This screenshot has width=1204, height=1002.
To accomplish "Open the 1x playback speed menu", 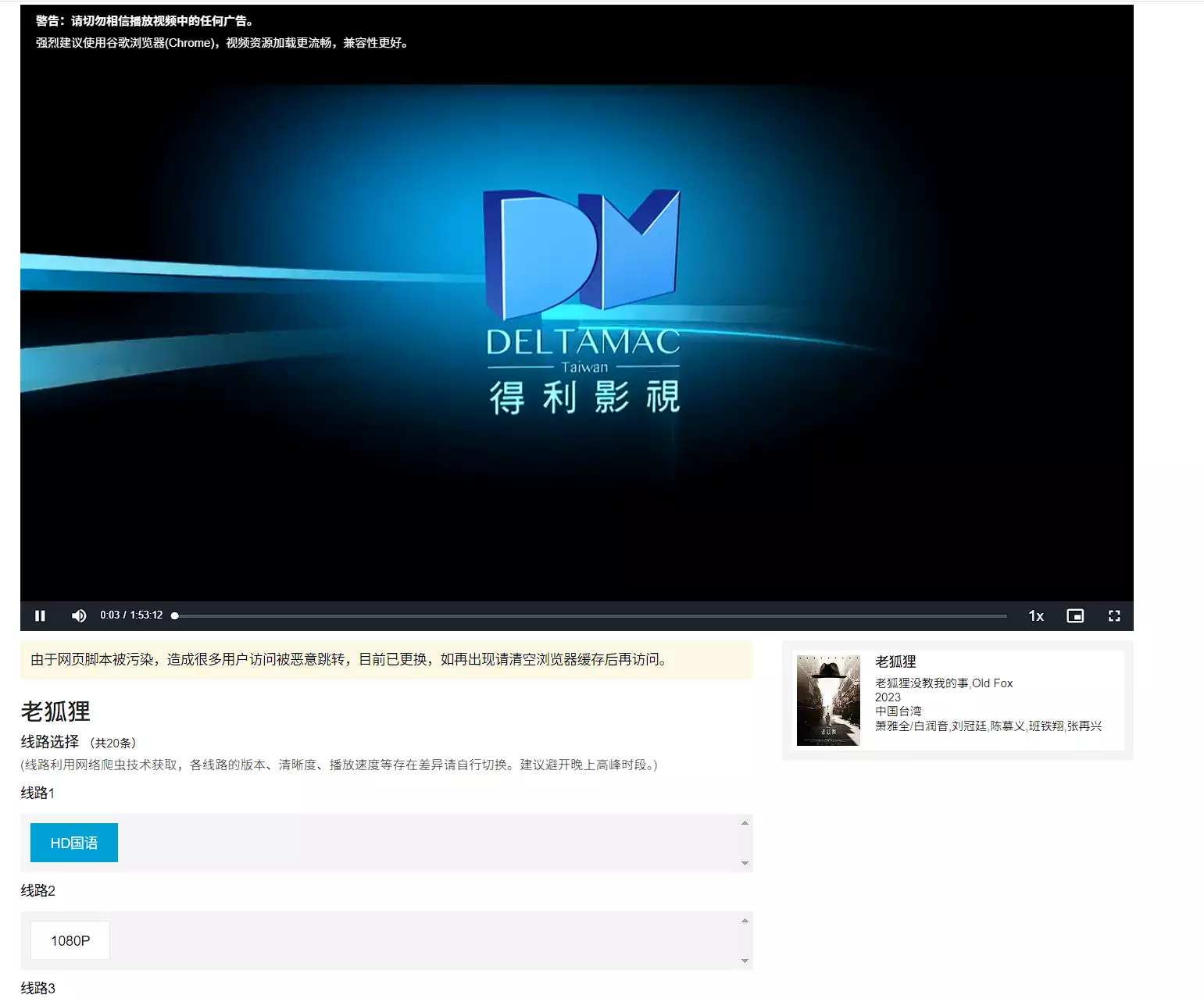I will pyautogui.click(x=1036, y=615).
